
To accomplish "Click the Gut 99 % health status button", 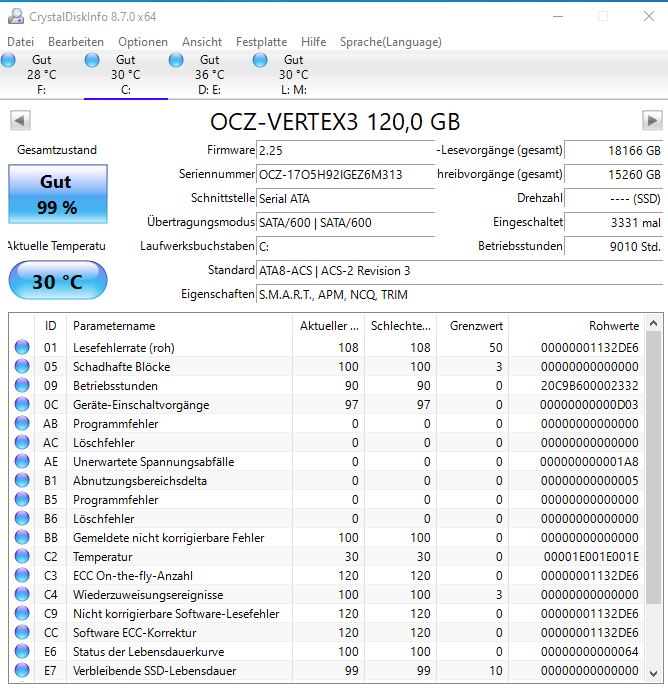I will (x=58, y=194).
